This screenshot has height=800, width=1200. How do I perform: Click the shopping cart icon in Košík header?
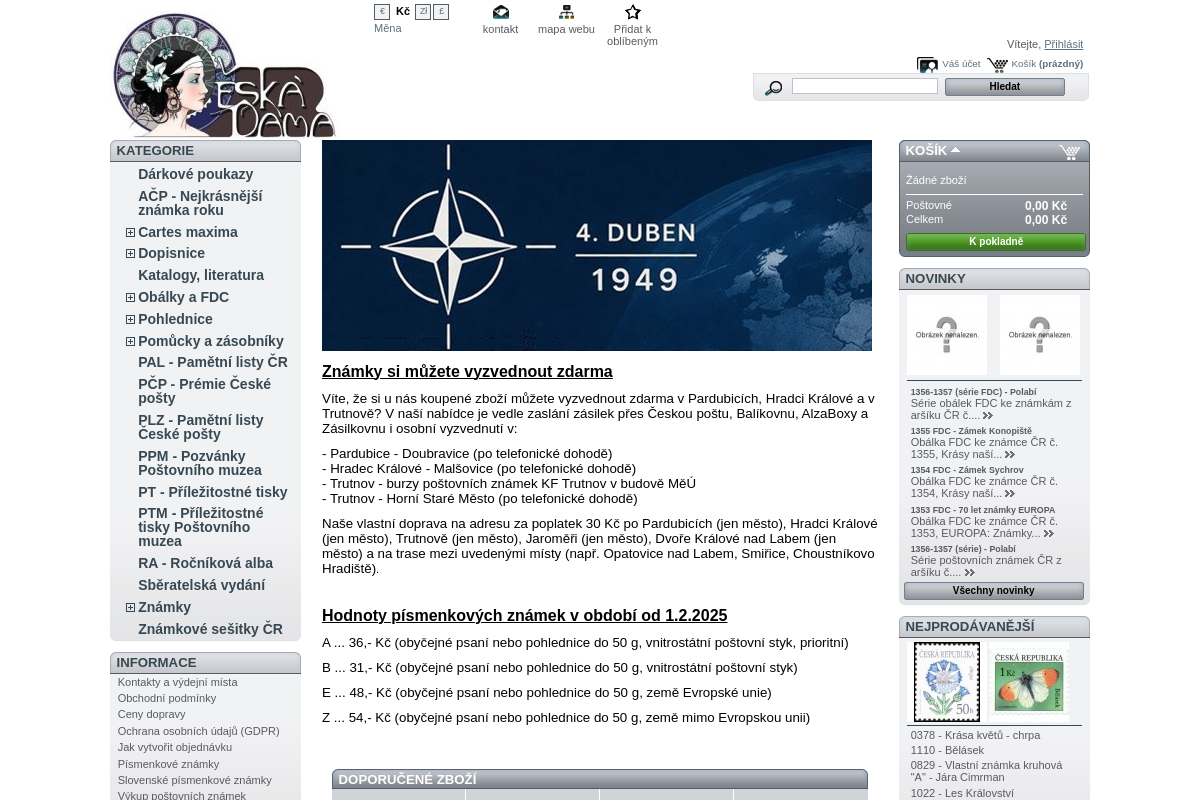pyautogui.click(x=1069, y=152)
